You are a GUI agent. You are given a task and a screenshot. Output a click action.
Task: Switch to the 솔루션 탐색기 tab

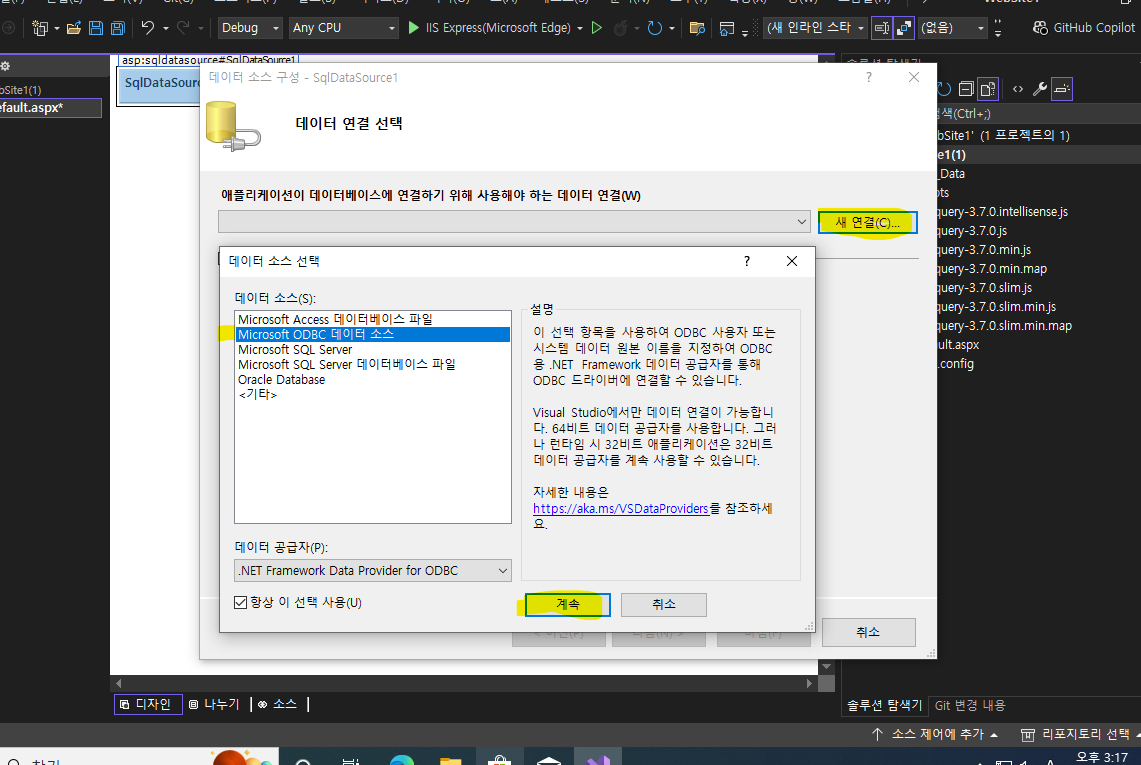(884, 705)
